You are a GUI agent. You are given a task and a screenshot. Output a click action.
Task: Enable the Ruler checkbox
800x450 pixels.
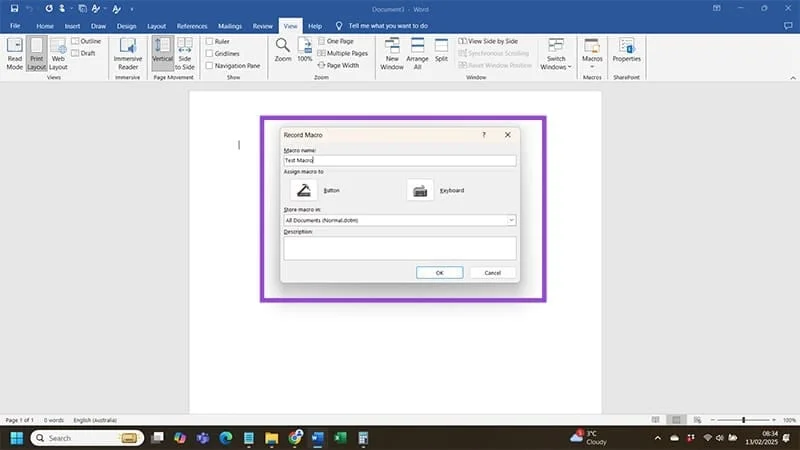(209, 41)
